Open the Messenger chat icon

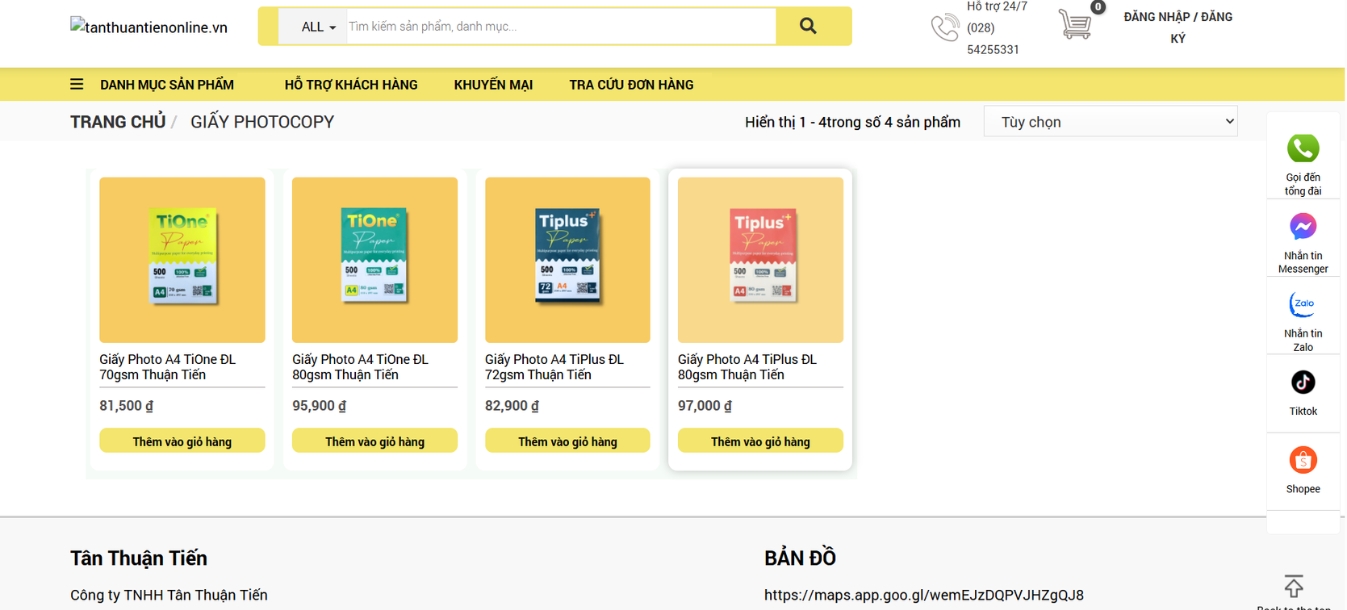(1302, 226)
